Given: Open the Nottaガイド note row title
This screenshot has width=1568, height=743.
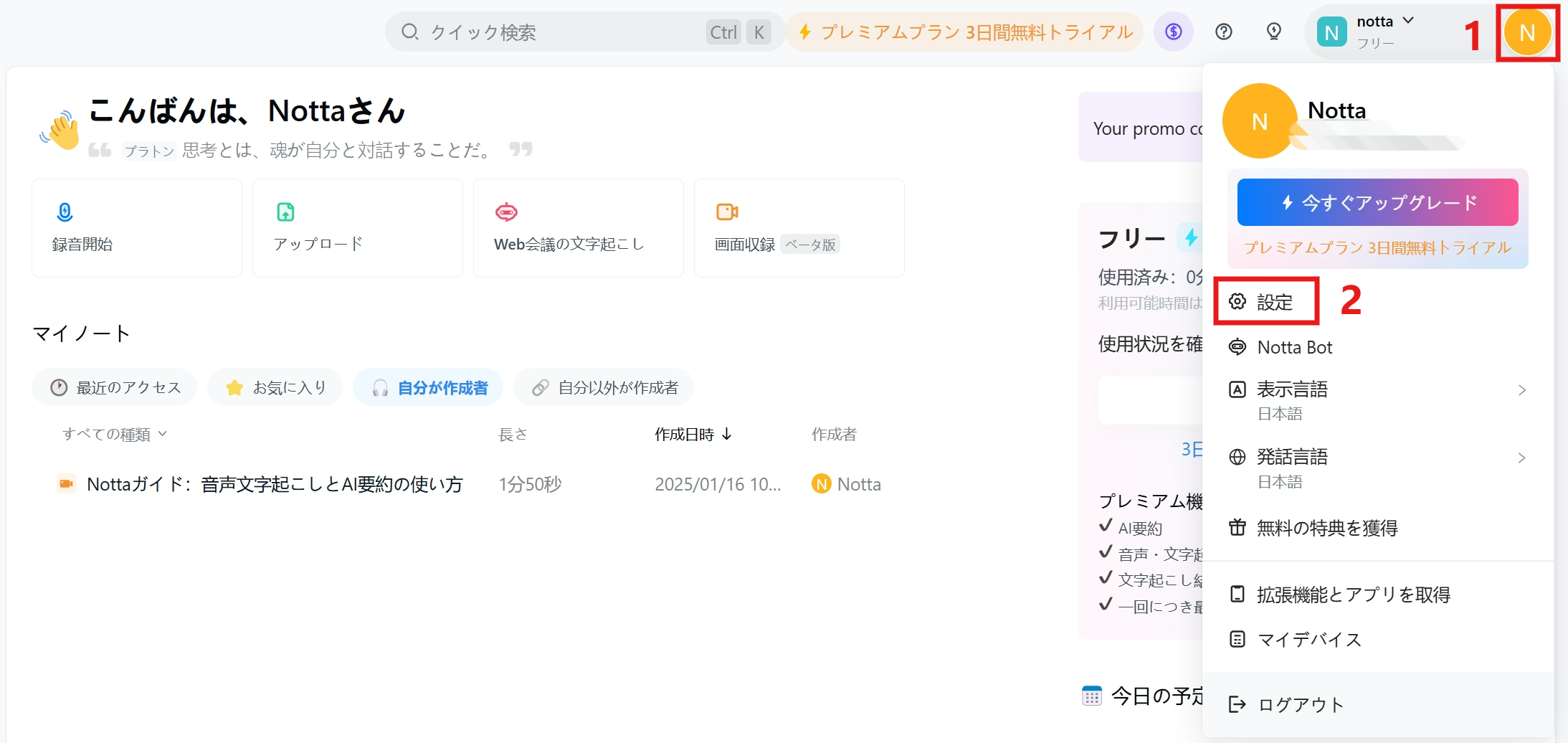Looking at the screenshot, I should [275, 484].
